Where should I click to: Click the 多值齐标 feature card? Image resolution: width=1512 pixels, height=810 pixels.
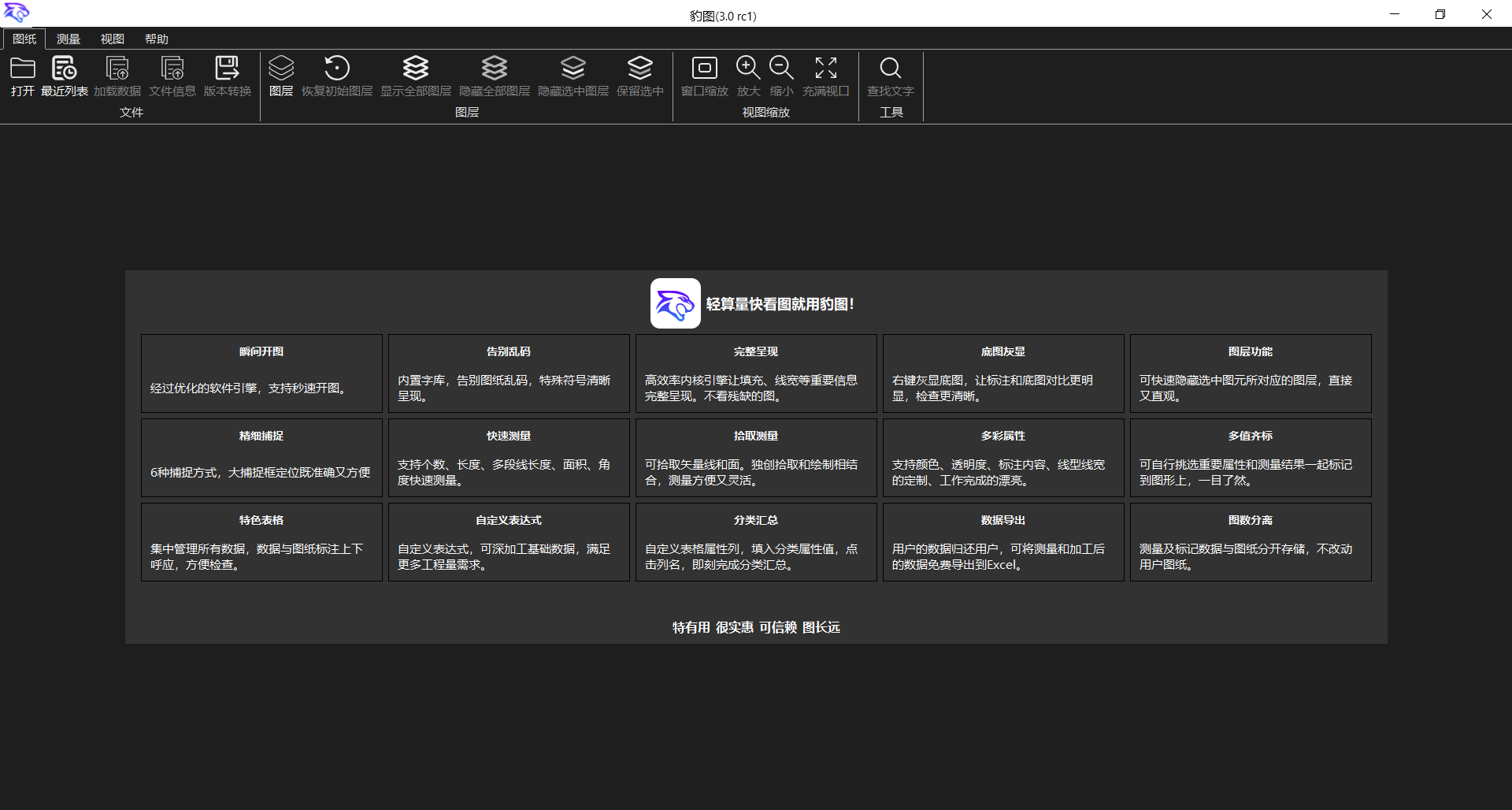tap(1251, 458)
